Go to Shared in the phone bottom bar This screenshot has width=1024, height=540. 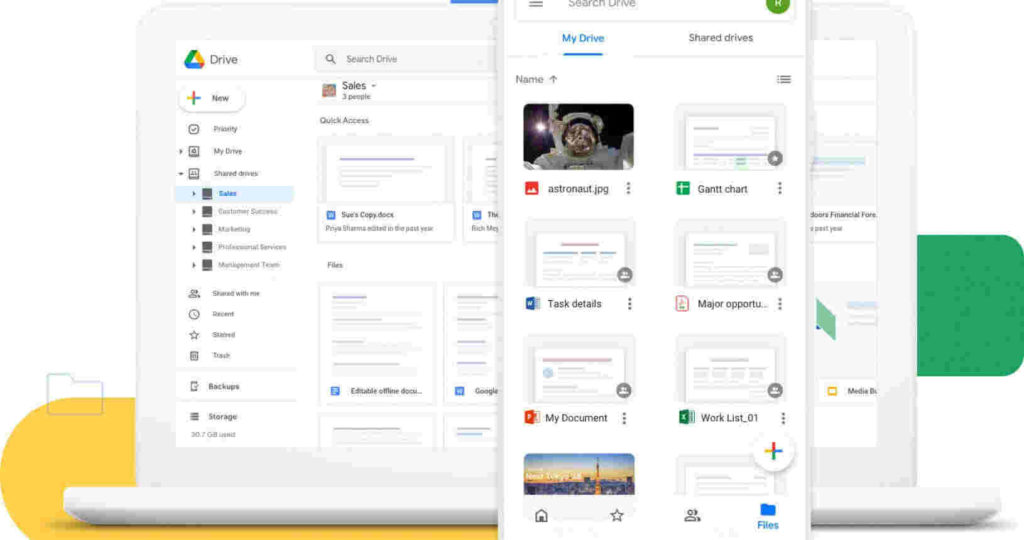[692, 516]
